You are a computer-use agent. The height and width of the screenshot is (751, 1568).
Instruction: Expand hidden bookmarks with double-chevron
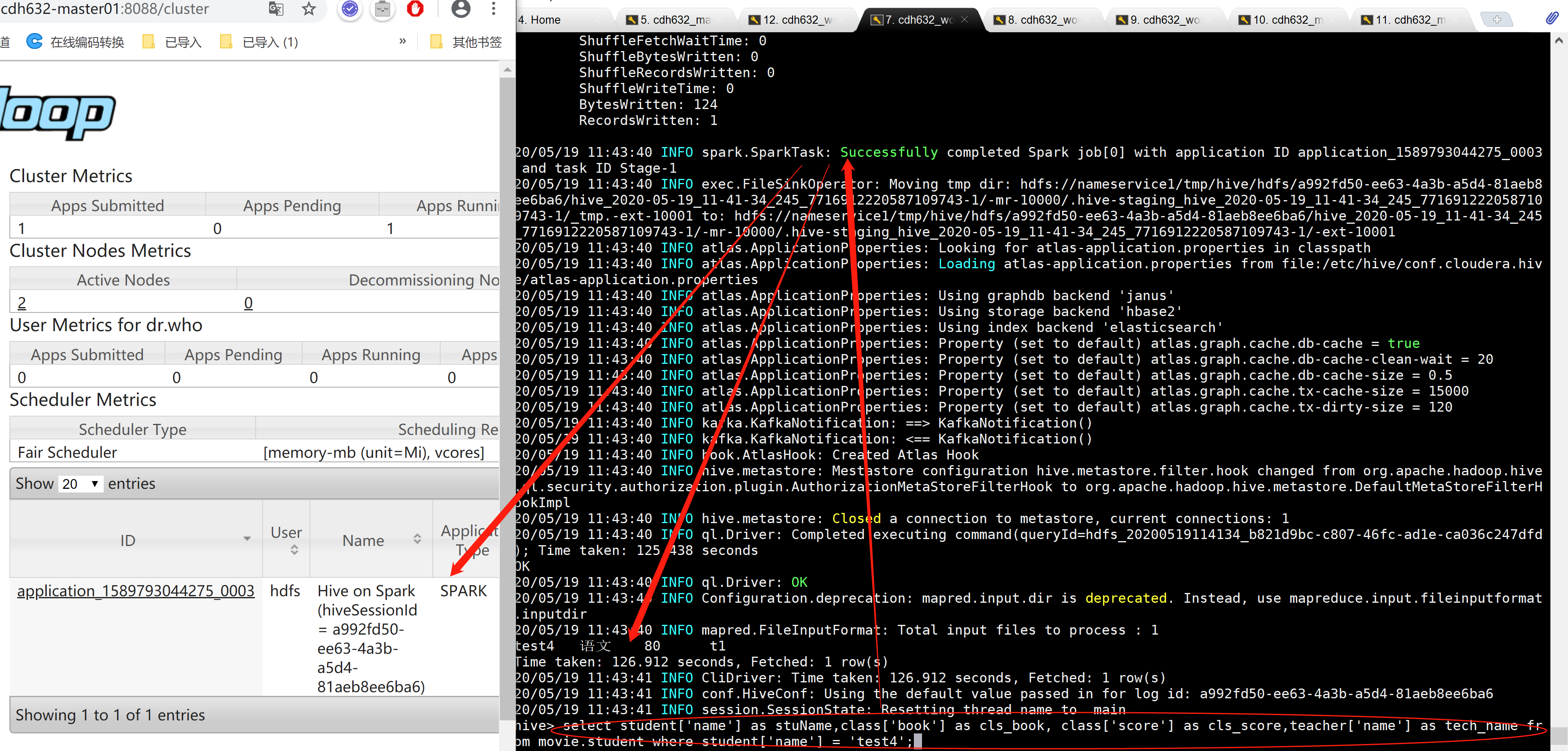click(x=402, y=41)
